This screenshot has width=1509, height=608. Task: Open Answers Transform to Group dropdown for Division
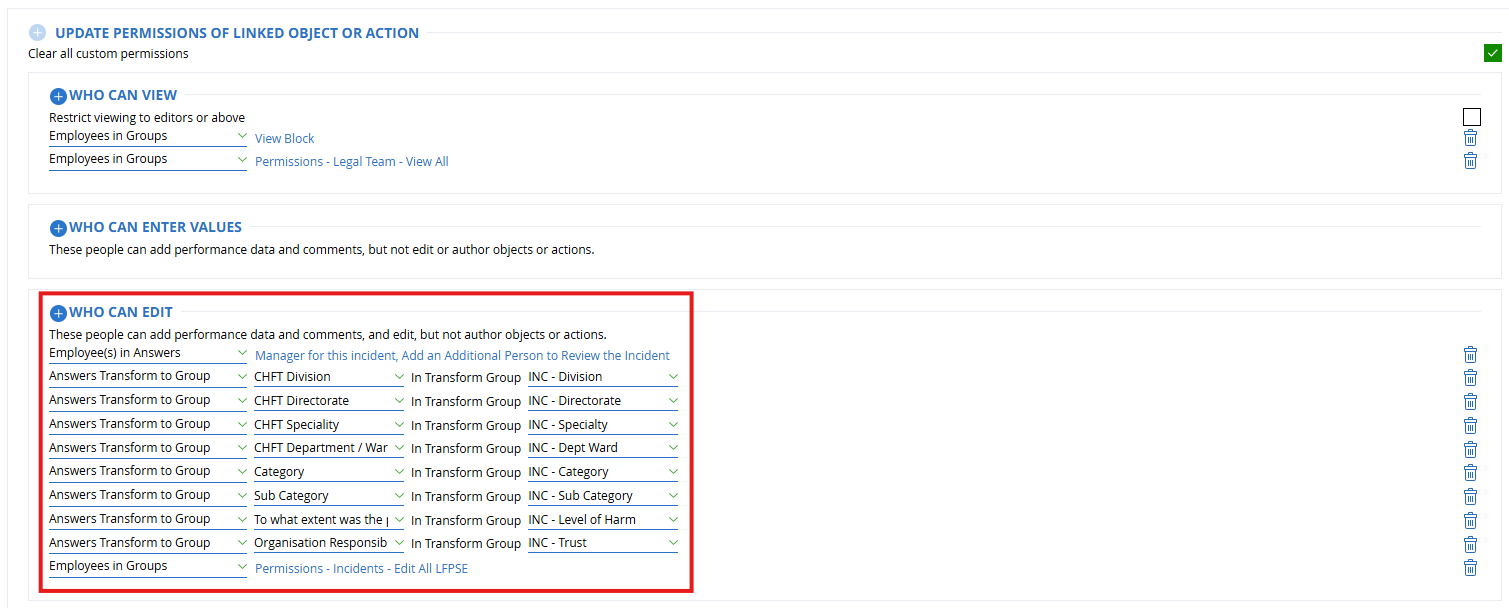tap(148, 377)
